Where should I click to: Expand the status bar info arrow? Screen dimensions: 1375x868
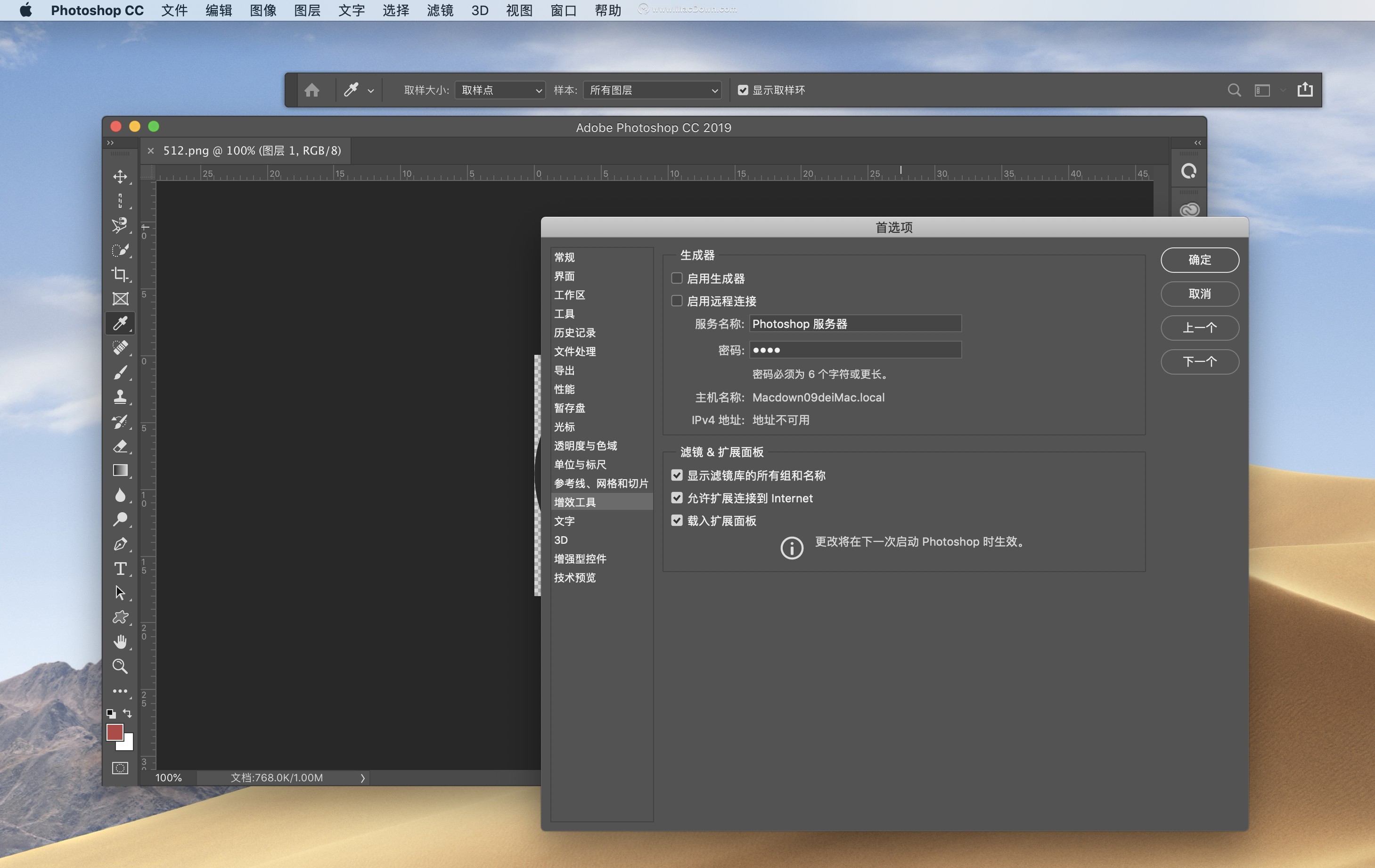click(x=362, y=778)
